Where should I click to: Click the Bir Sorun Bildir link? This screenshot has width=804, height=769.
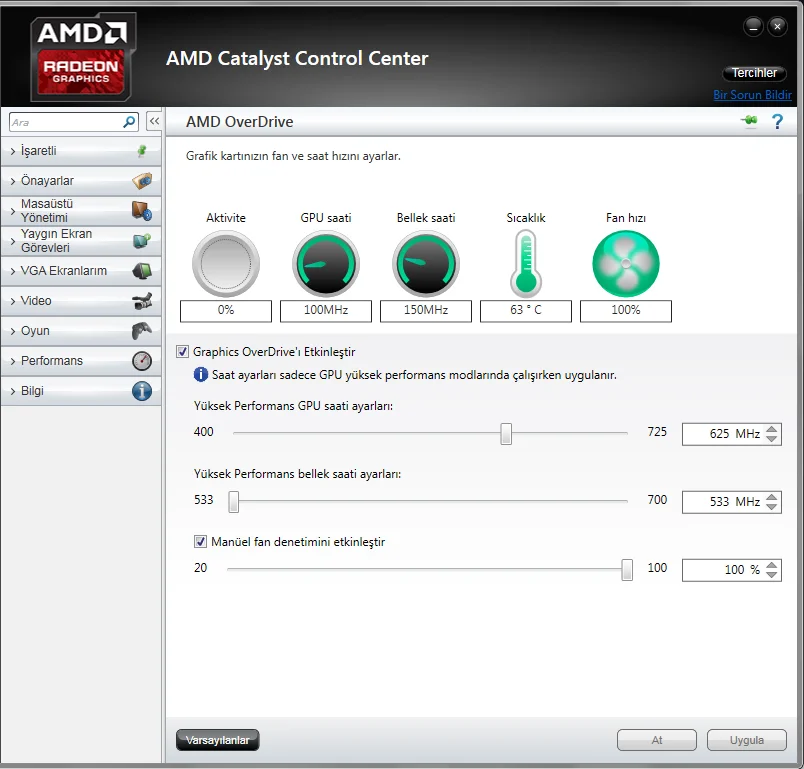click(752, 95)
